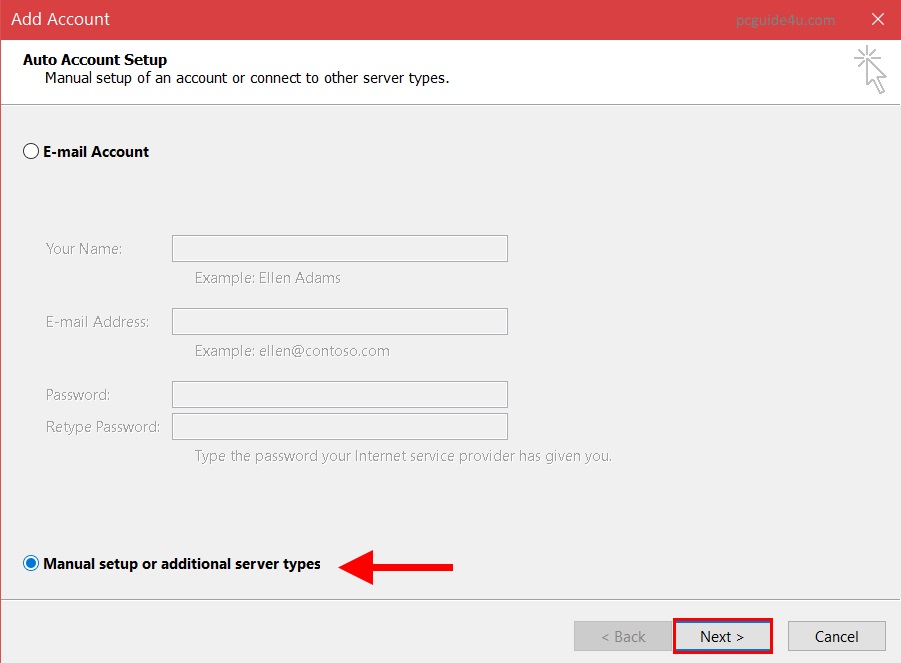Click the Auto Account Setup heading

click(95, 60)
